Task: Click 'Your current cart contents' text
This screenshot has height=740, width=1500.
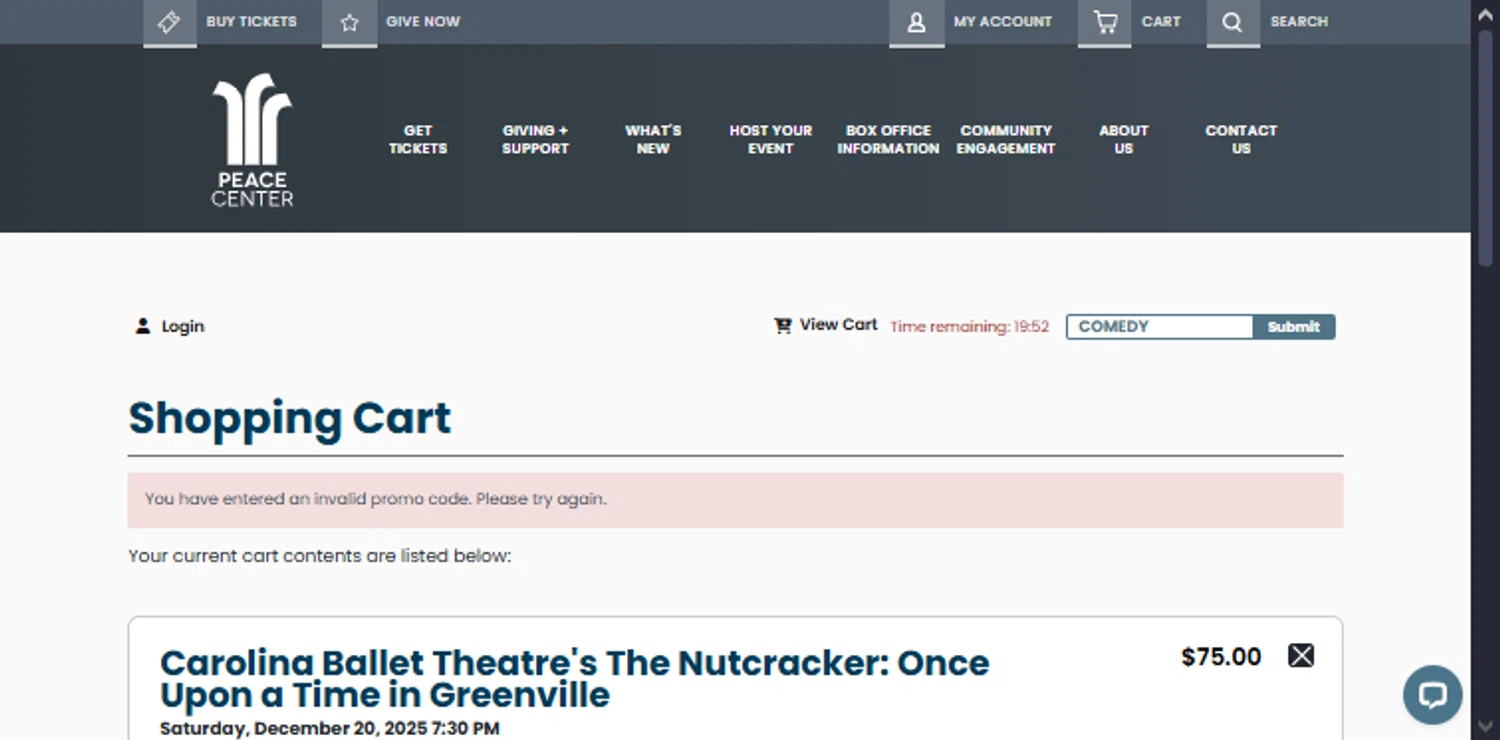Action: point(319,556)
